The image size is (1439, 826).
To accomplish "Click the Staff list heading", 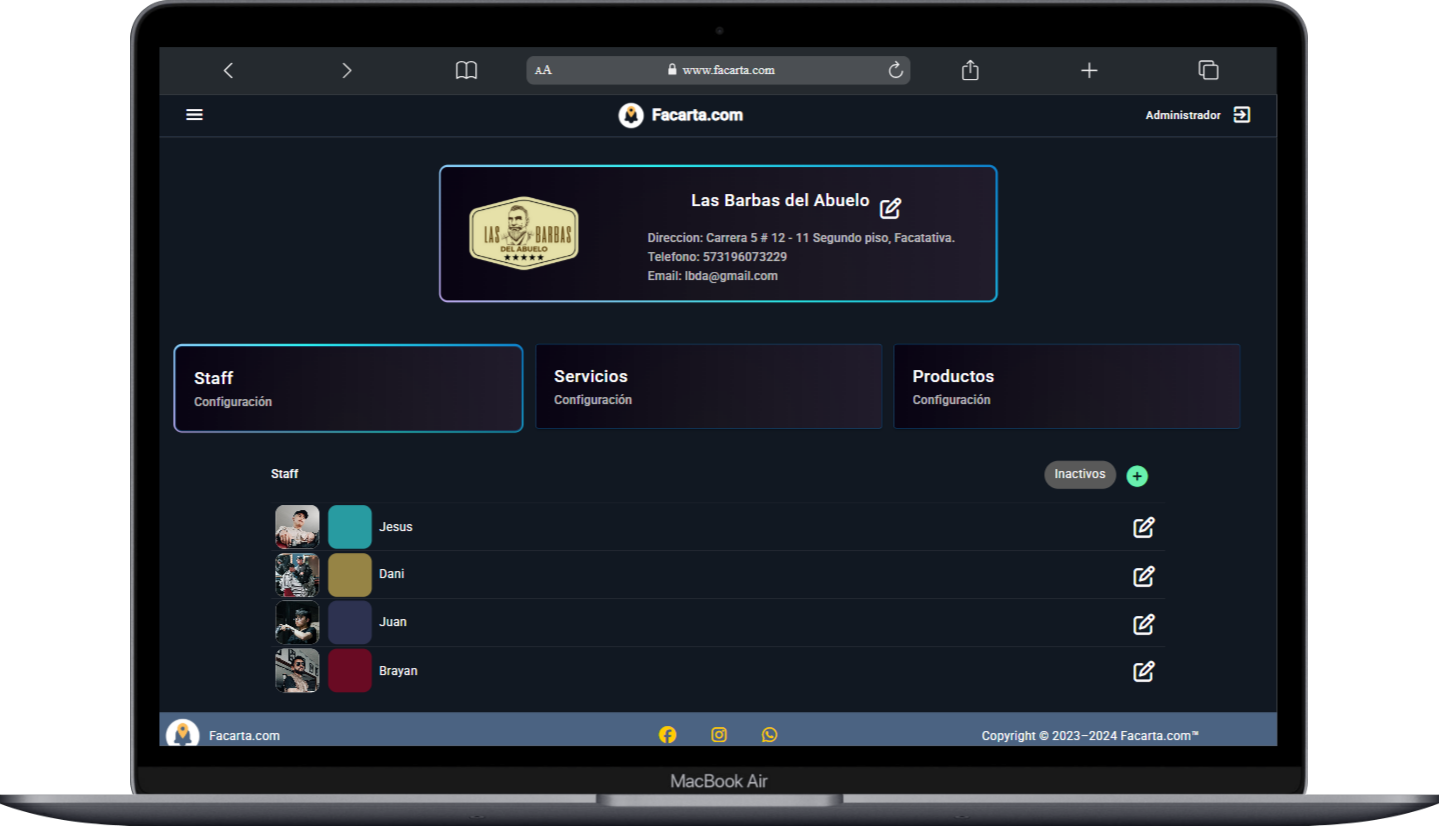I will 285,474.
